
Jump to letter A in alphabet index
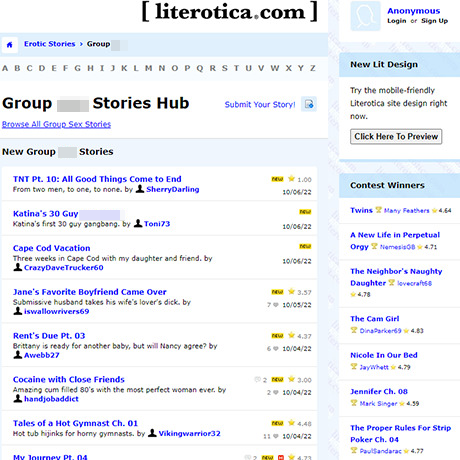pos(5,68)
